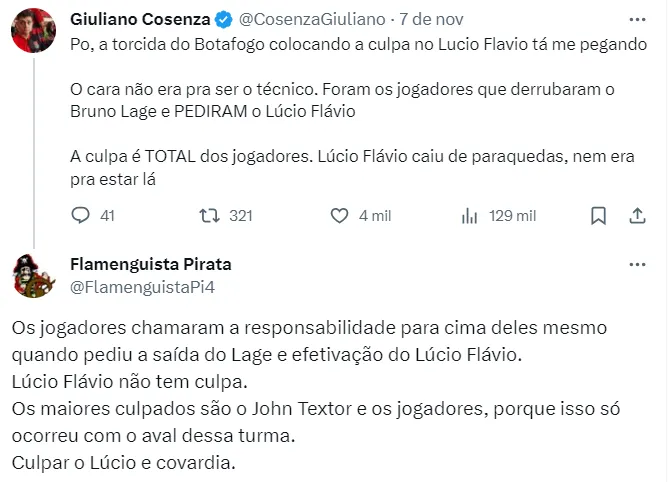This screenshot has height=482, width=669.
Task: Open more options on Flamenguista Pirata's tweet
Action: 637,265
